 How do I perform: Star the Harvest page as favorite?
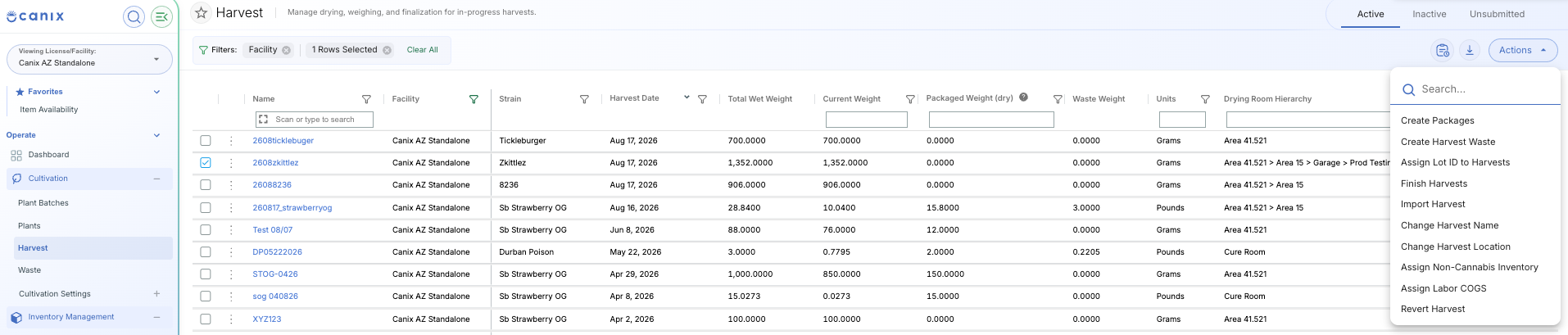click(201, 13)
